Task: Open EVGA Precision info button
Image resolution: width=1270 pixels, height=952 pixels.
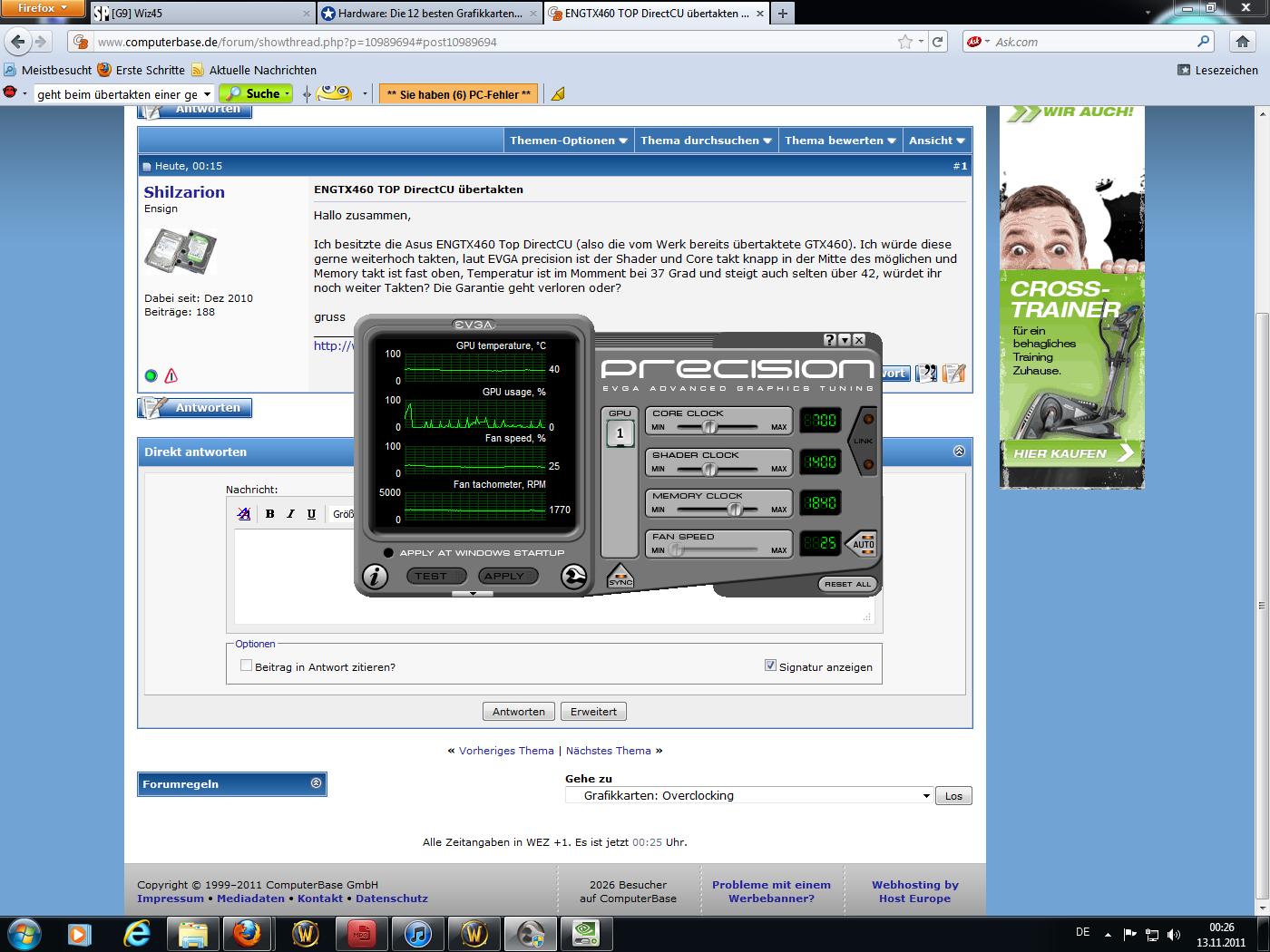Action: [375, 576]
